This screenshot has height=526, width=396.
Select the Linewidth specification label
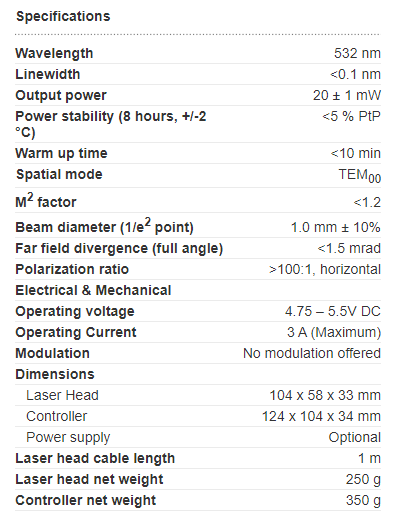[x=48, y=74]
